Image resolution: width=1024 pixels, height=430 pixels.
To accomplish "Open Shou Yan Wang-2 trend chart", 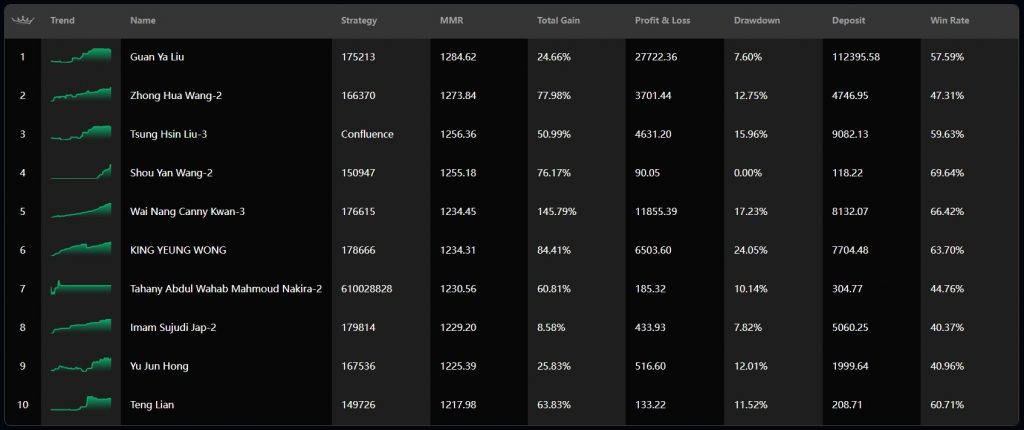I will coord(81,172).
